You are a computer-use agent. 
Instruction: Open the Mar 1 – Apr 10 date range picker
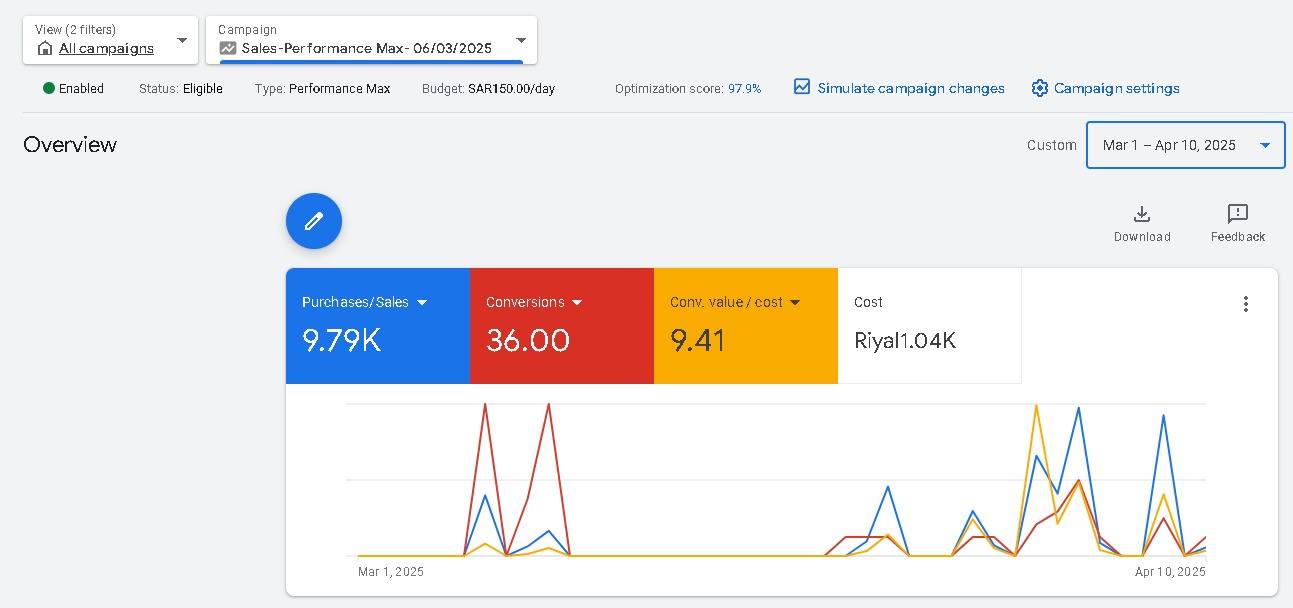[x=1185, y=145]
